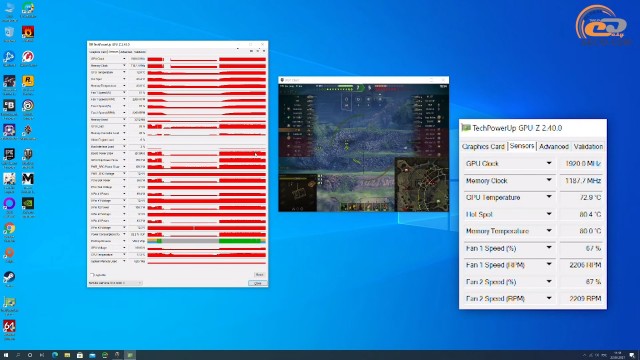Click the PerfCap Reason colored bar
Screen dimensions: 640x360
pos(207,241)
